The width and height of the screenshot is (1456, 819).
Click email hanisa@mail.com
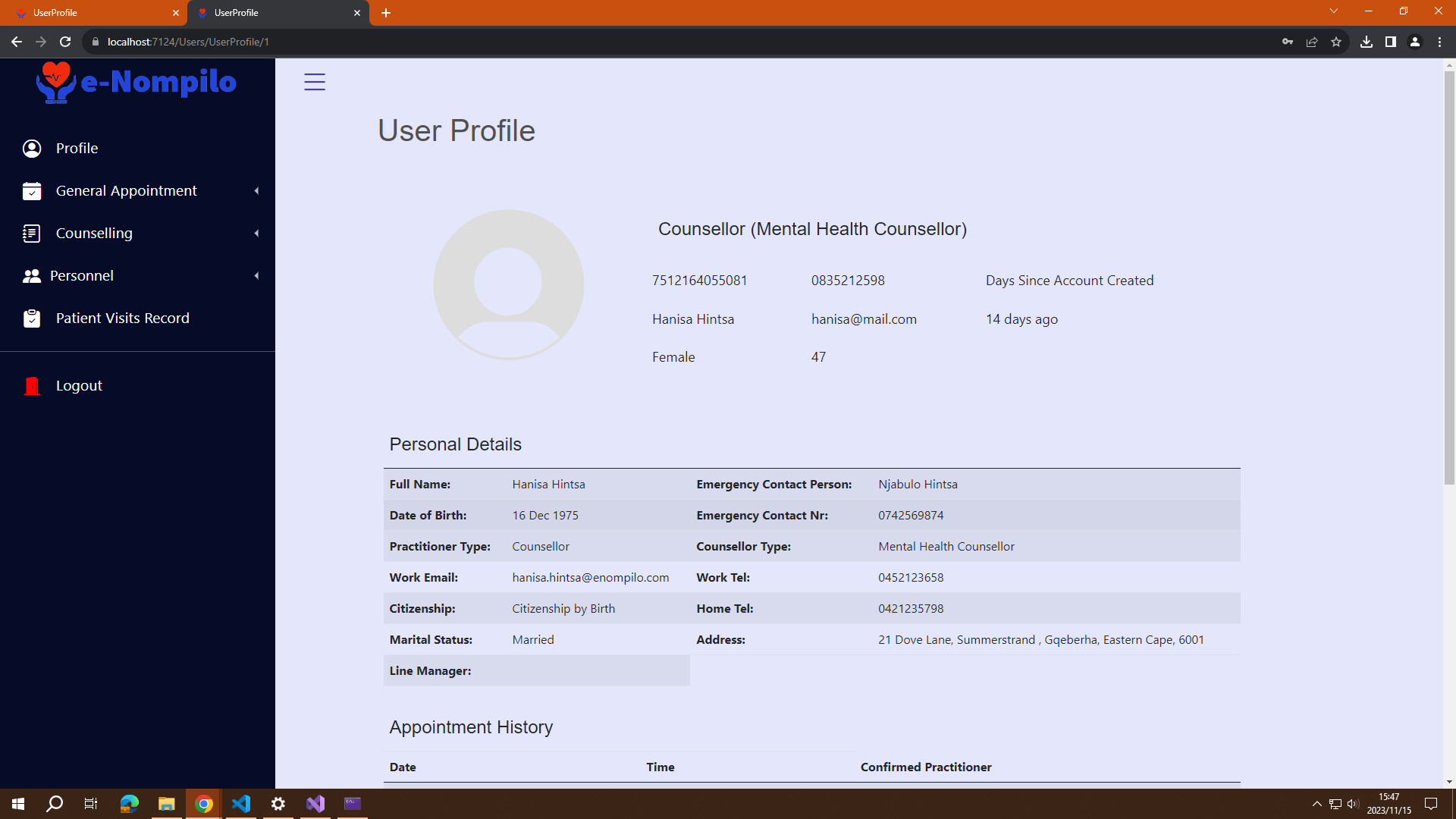pos(864,319)
